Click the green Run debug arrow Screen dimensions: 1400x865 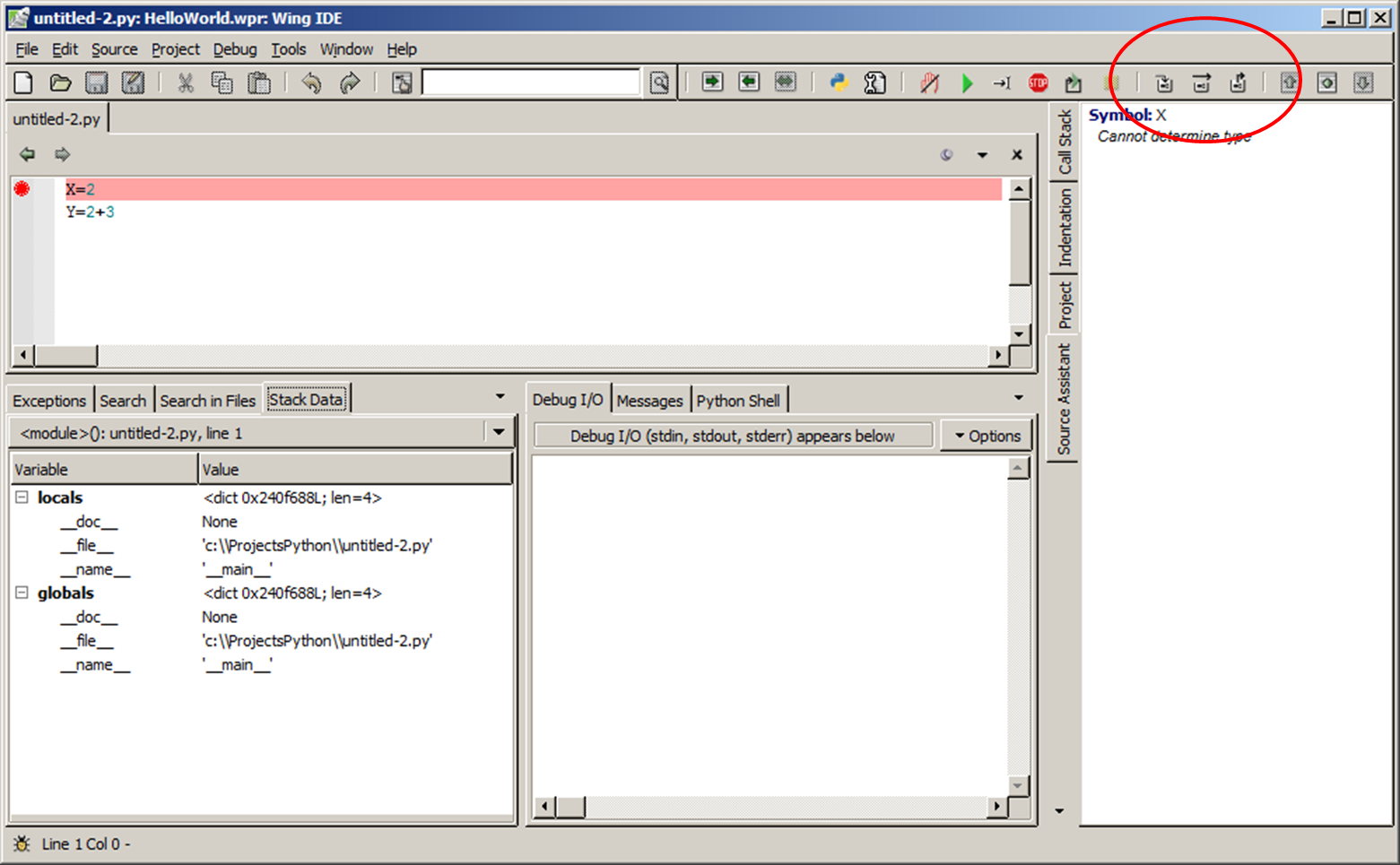click(x=967, y=83)
